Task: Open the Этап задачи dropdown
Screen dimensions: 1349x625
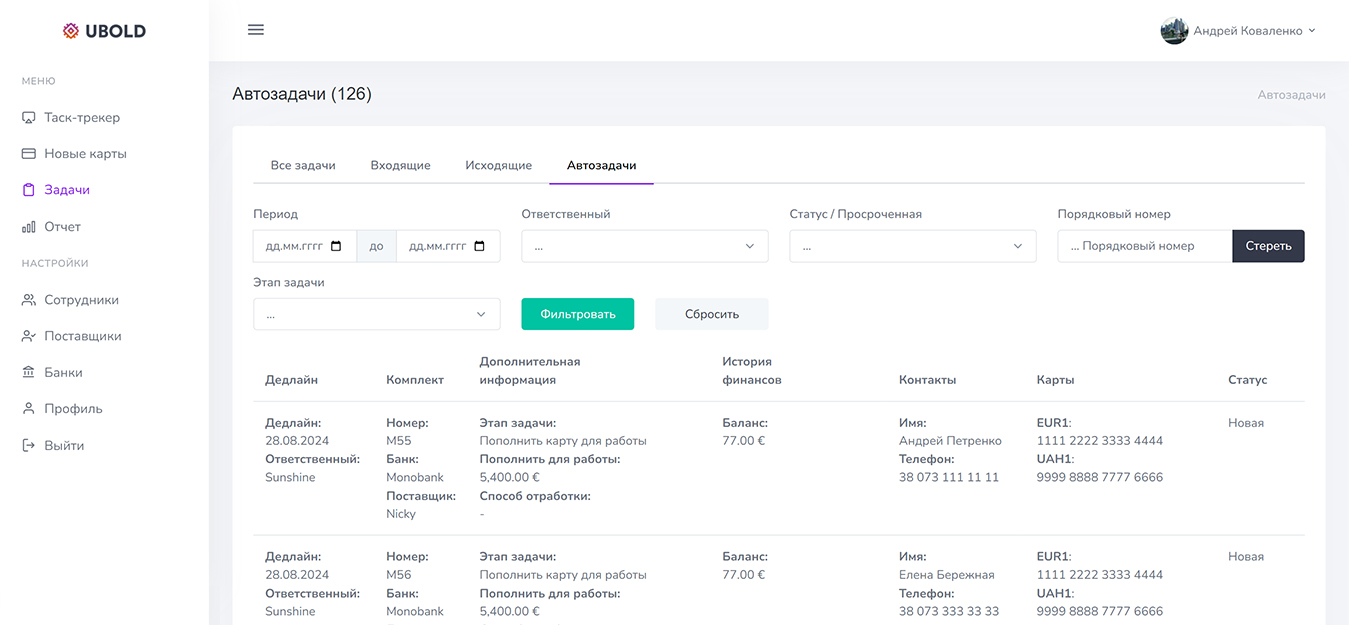Action: [x=376, y=313]
